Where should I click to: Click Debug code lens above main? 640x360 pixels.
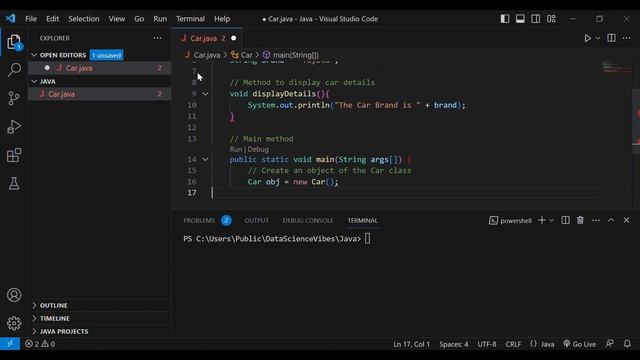pos(258,149)
